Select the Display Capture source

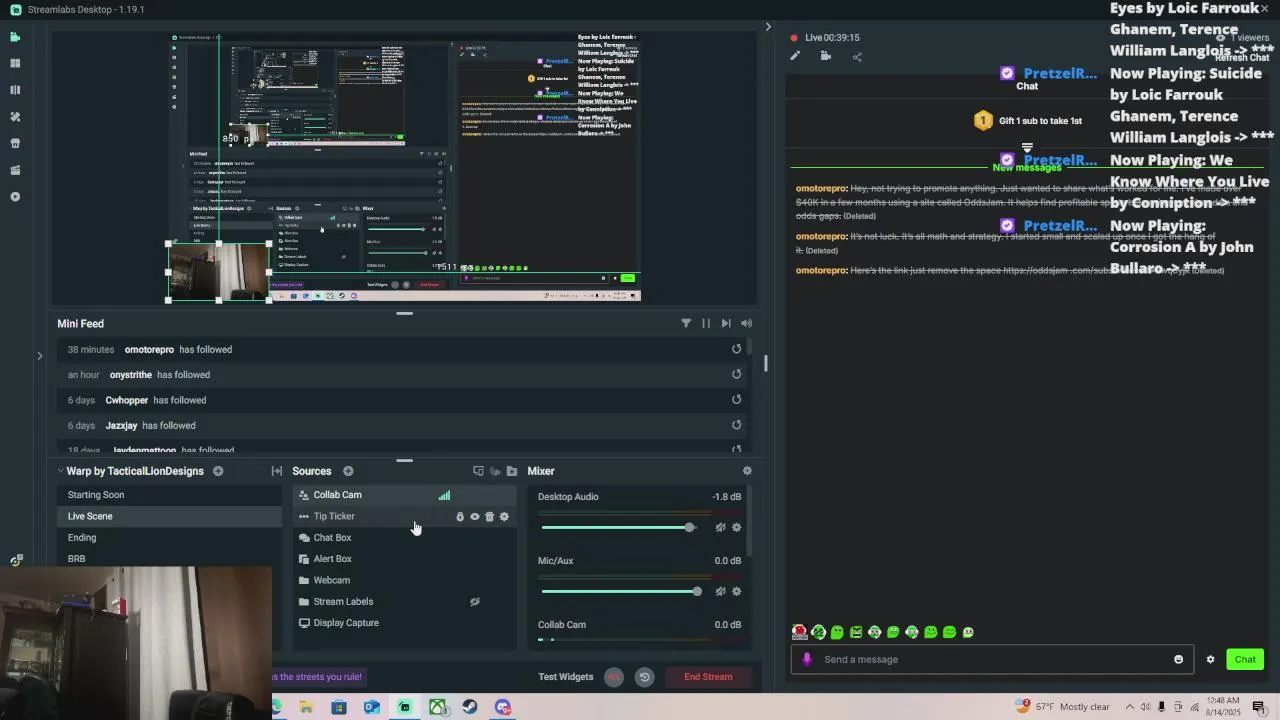pos(404,623)
